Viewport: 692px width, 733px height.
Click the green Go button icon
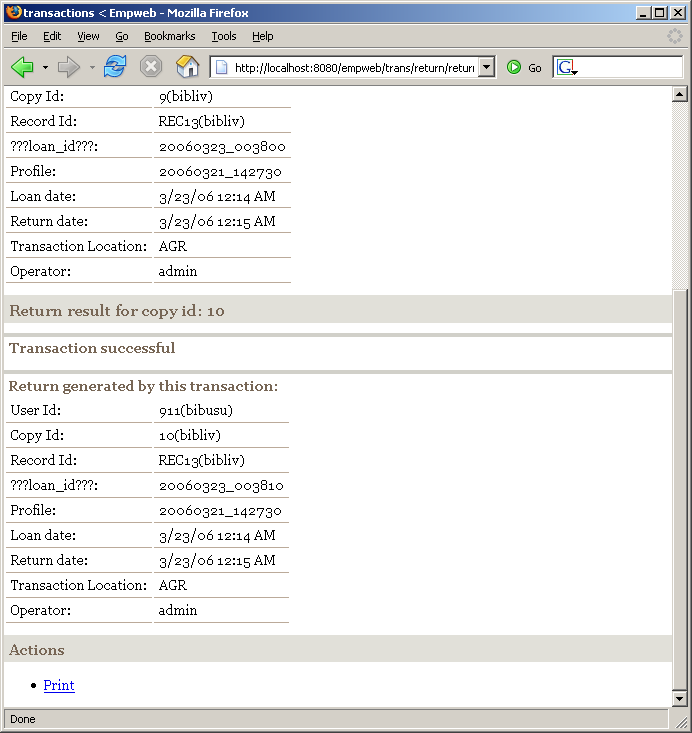point(514,68)
